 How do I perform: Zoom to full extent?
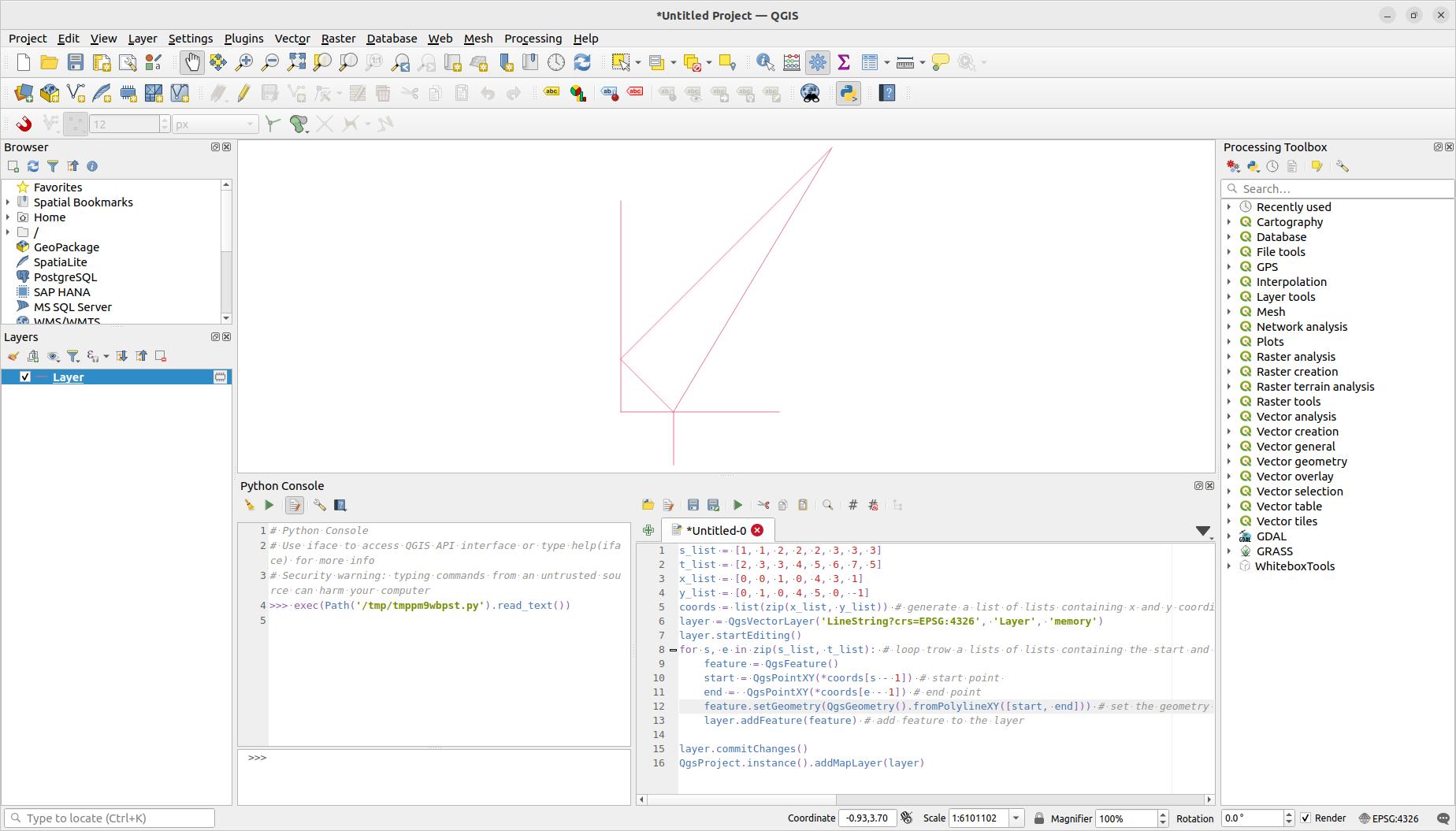(x=296, y=62)
